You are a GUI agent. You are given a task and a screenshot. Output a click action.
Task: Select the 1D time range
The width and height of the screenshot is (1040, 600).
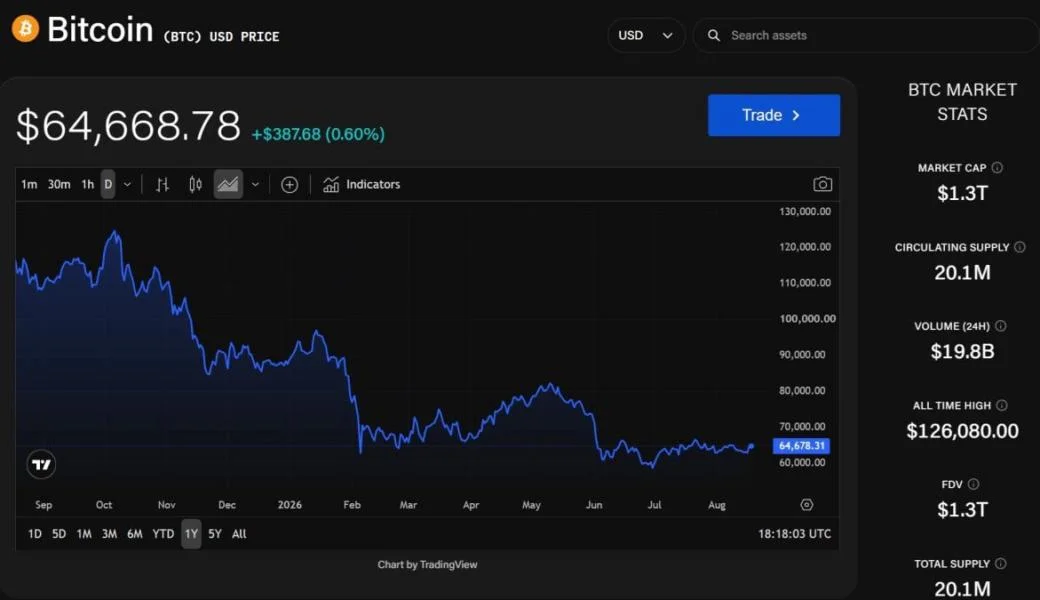(34, 534)
